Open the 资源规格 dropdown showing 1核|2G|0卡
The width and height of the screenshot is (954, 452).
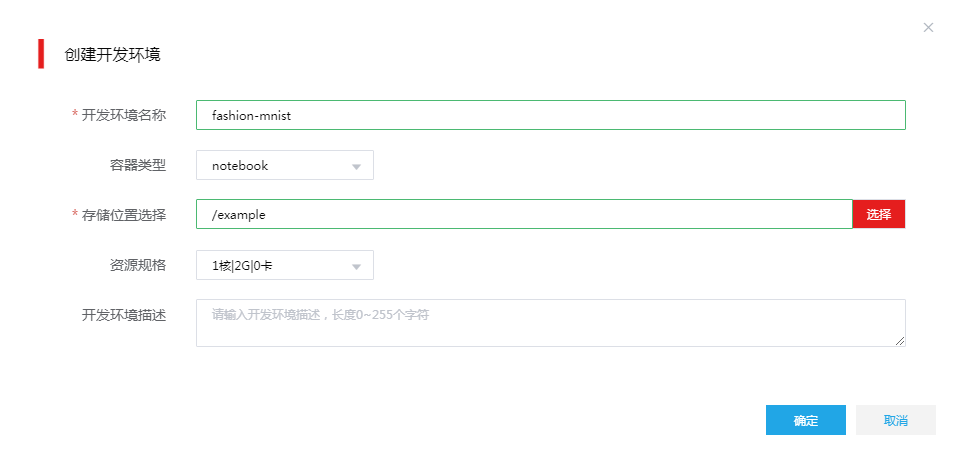pos(285,265)
